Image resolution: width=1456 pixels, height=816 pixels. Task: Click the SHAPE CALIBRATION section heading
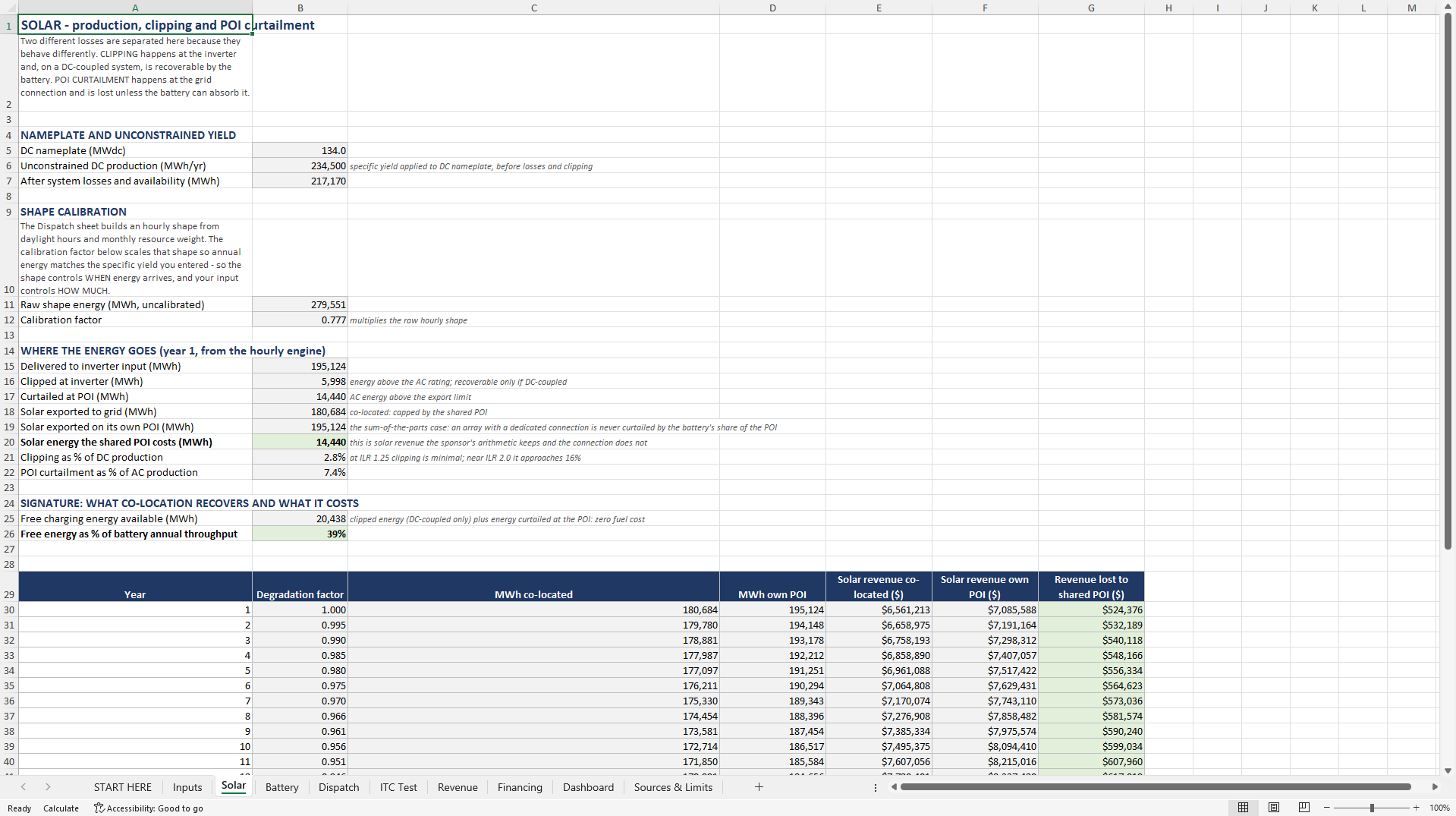[74, 212]
